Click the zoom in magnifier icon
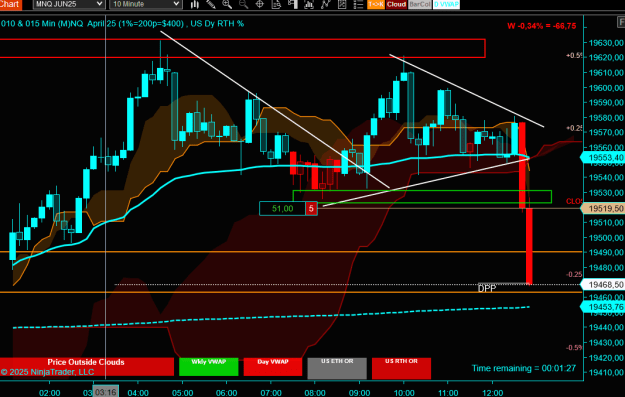 coord(227,4)
